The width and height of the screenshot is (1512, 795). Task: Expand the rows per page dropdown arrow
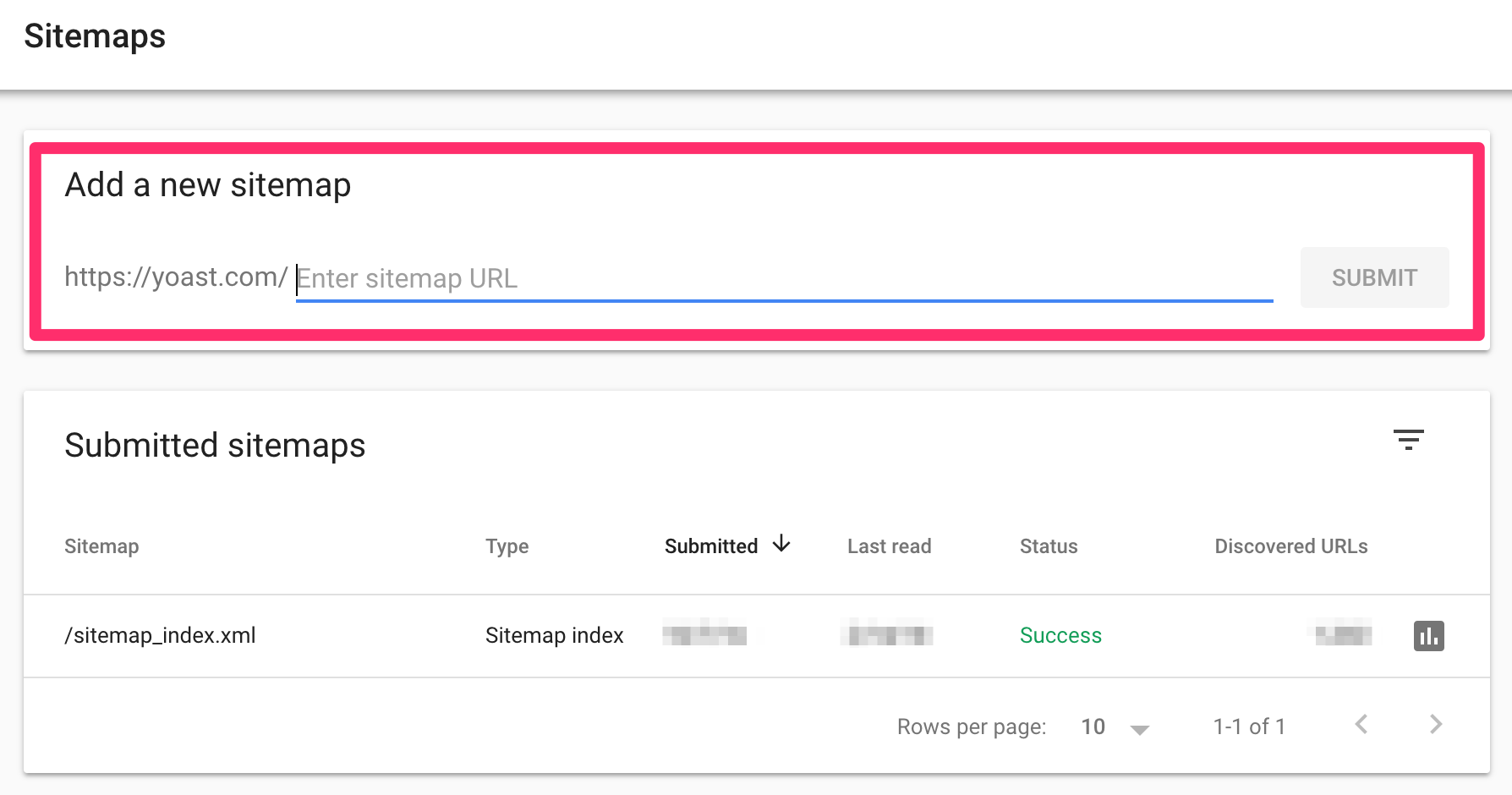click(1139, 729)
